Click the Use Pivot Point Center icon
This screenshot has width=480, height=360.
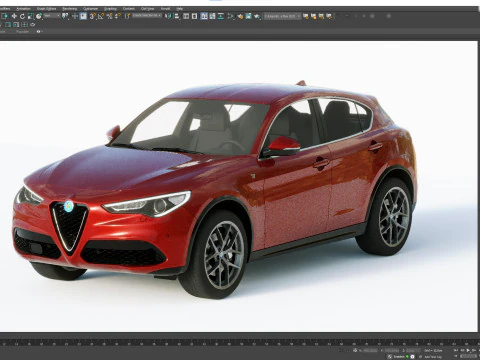click(65, 16)
